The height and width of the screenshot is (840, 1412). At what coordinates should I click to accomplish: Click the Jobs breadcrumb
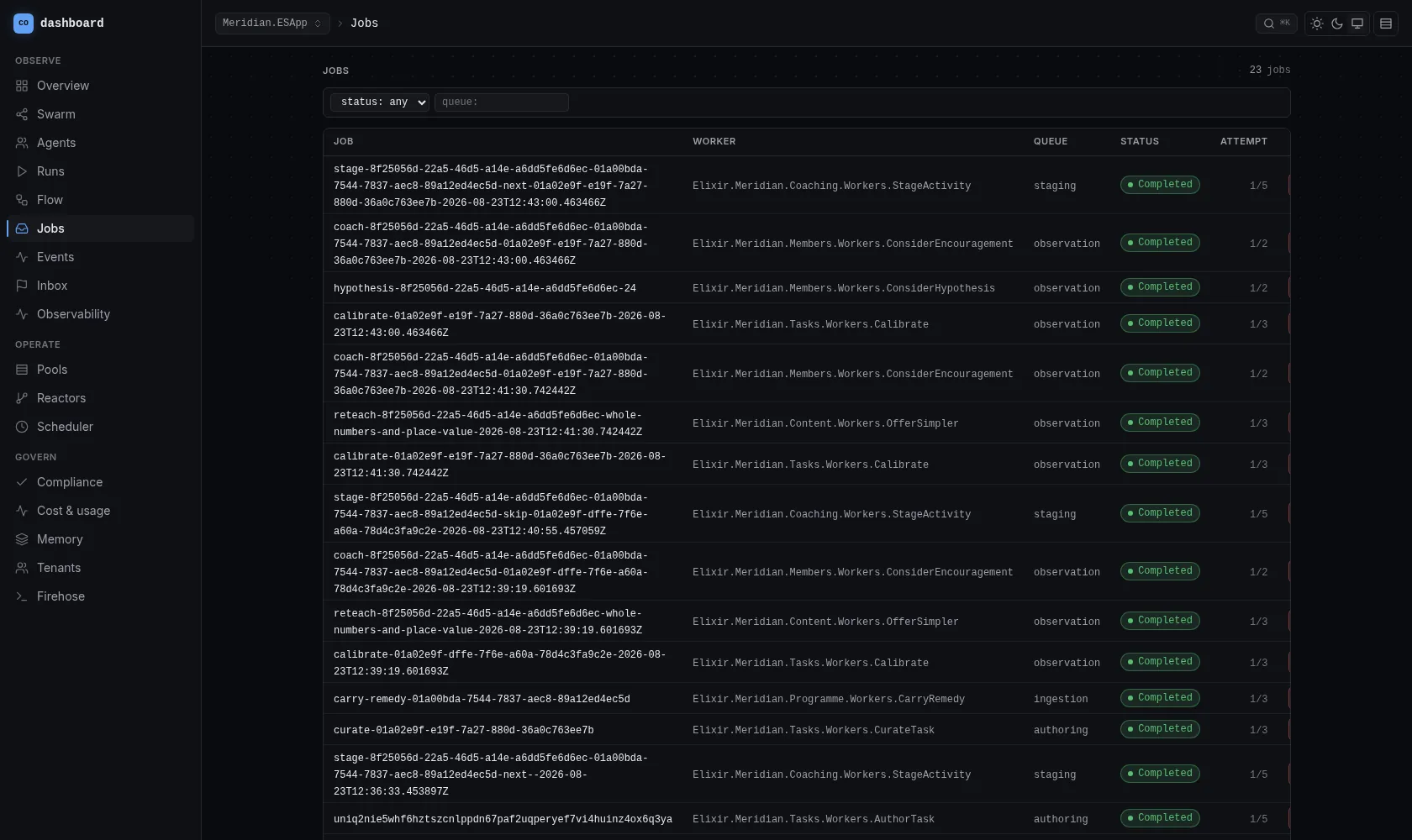tap(364, 24)
